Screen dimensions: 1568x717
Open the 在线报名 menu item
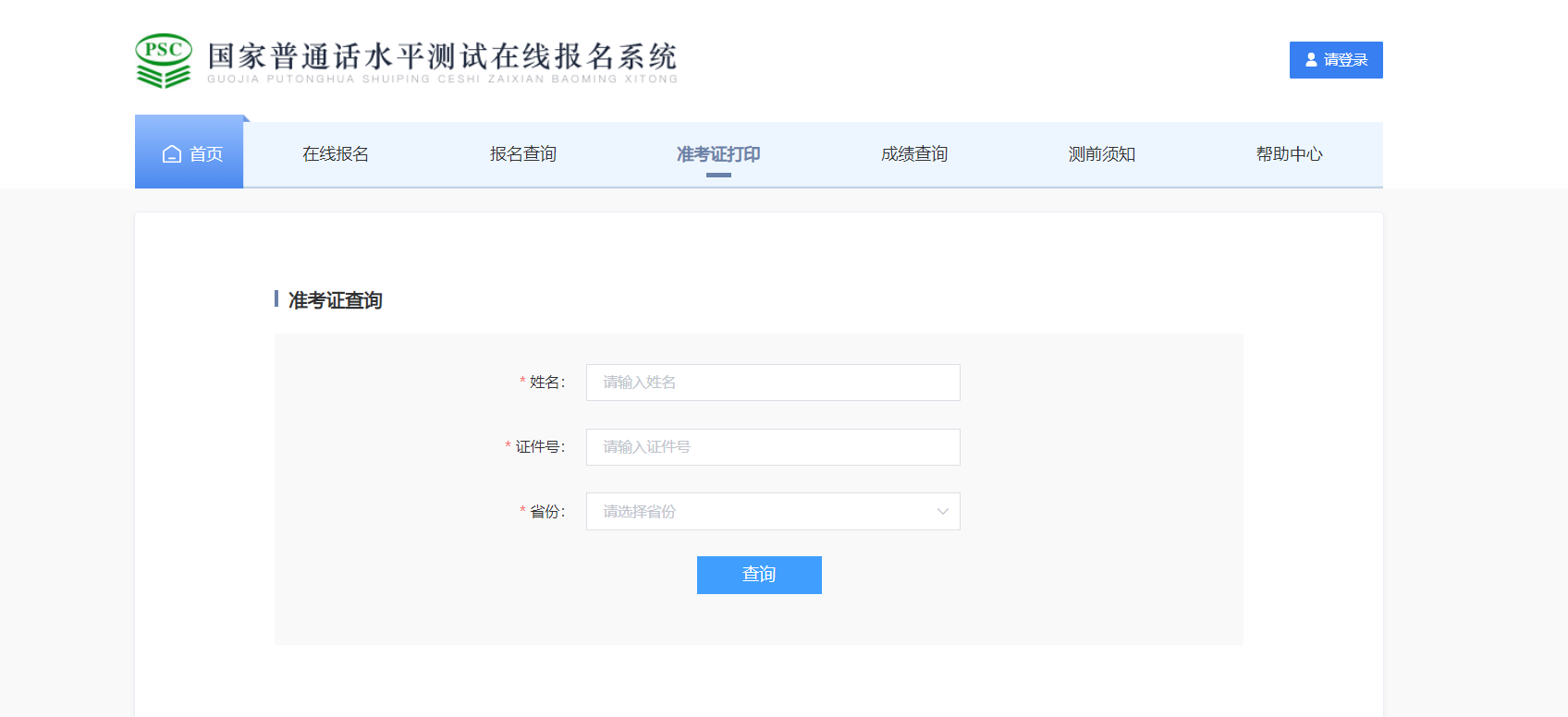(336, 154)
